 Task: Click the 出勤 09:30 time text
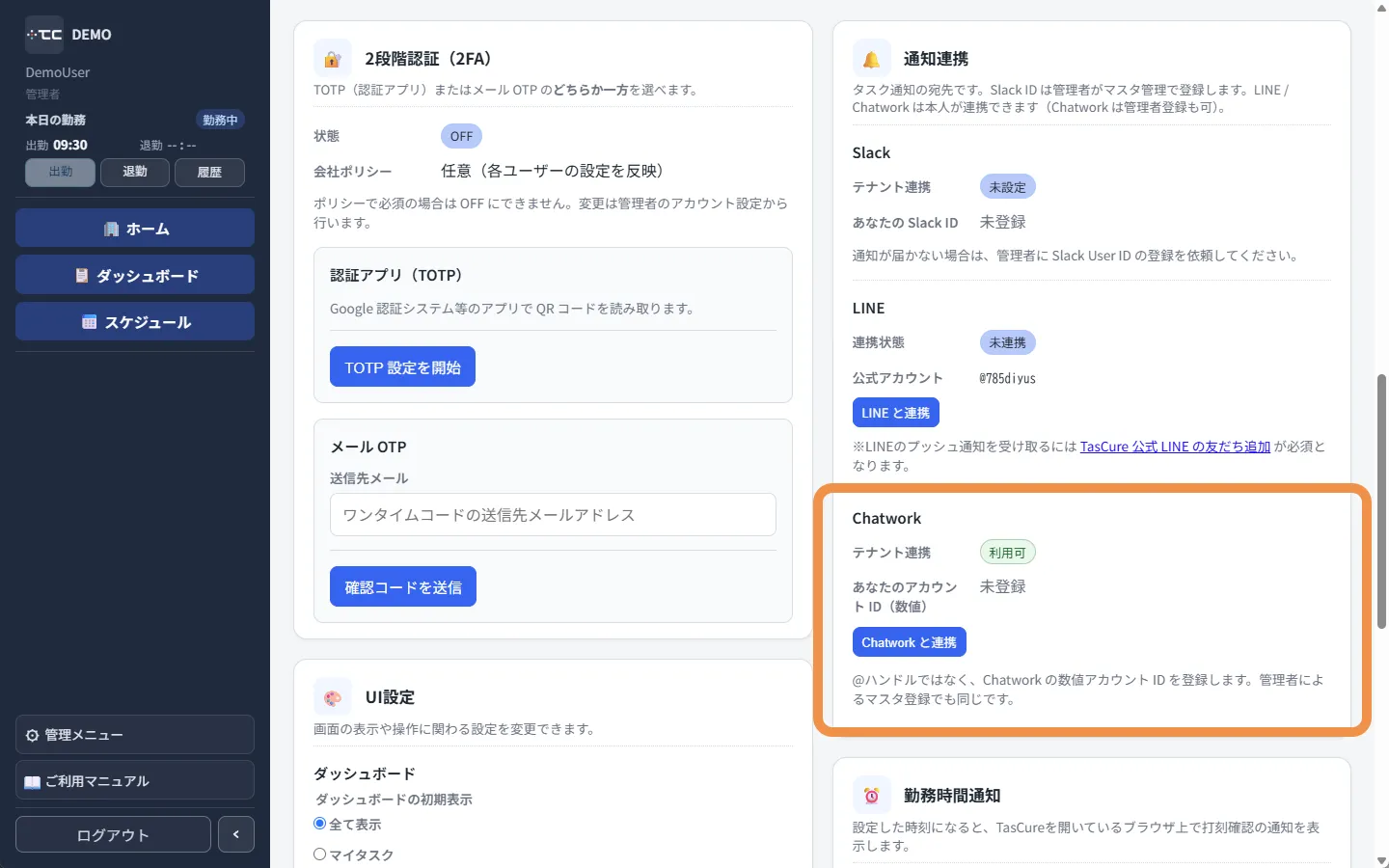point(57,145)
